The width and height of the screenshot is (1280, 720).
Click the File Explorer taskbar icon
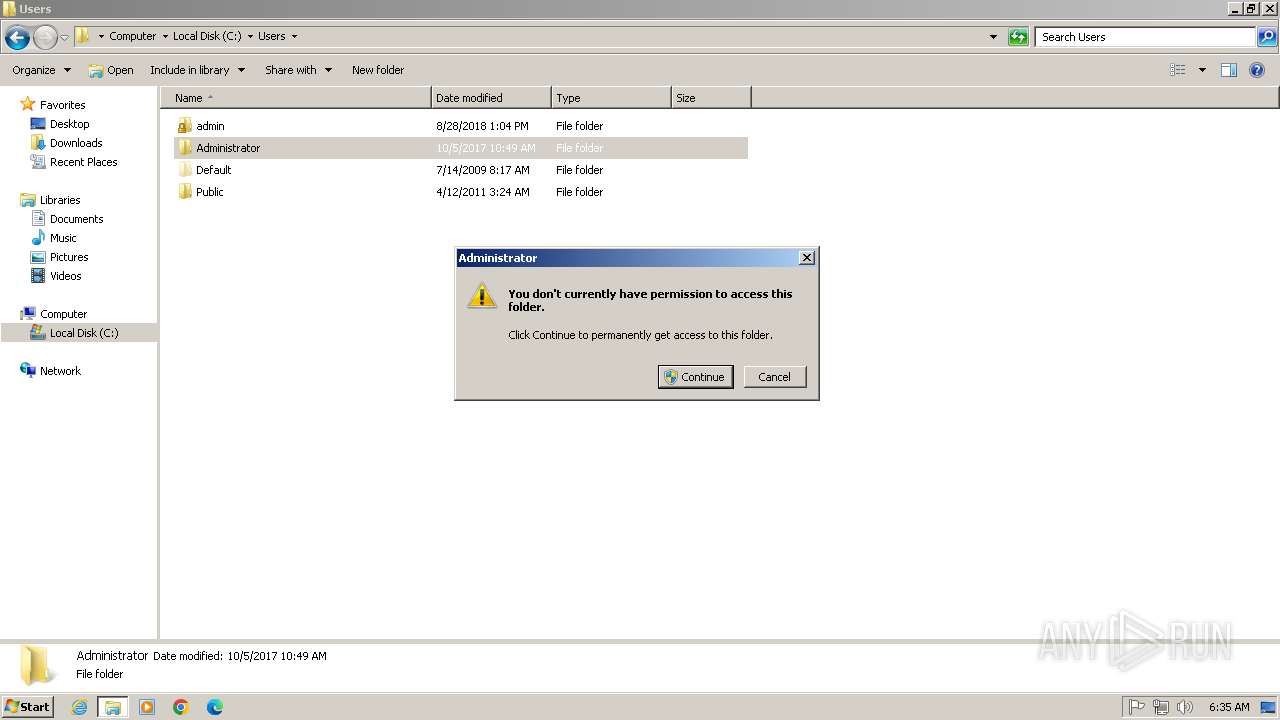[x=113, y=707]
